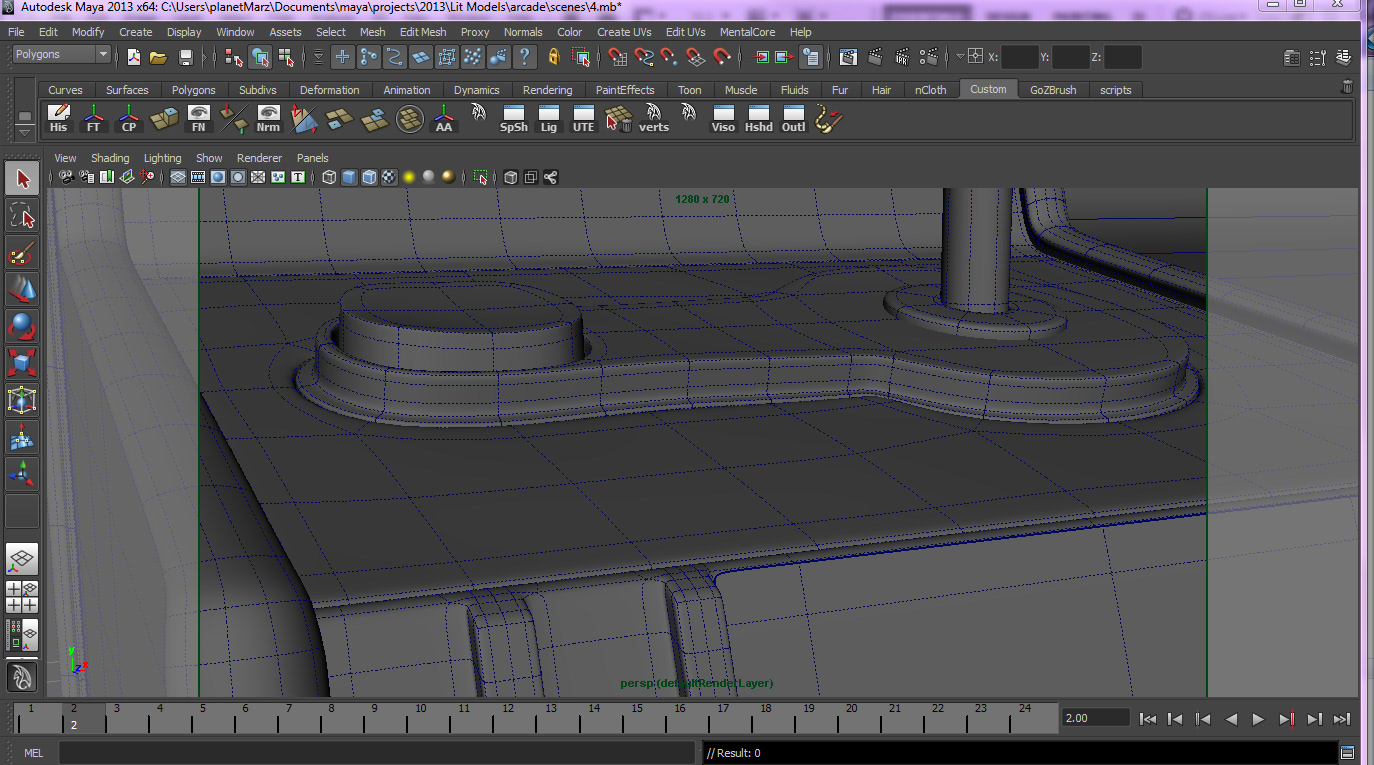Toggle the resolution gate in the viewport
This screenshot has height=765, width=1374.
coord(218,178)
